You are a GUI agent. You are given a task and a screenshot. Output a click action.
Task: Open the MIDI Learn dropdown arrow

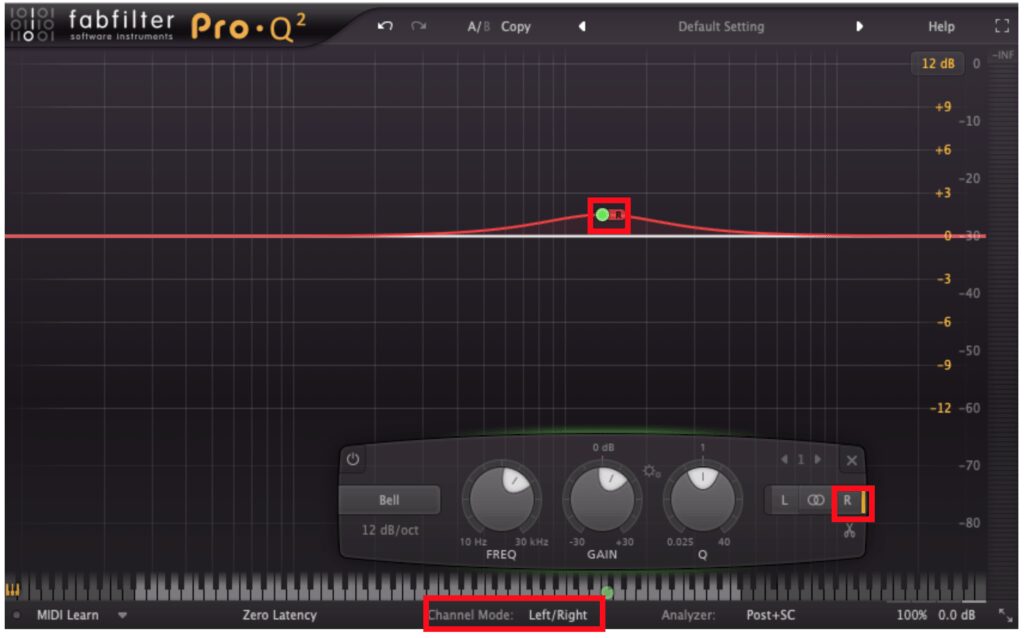(122, 615)
